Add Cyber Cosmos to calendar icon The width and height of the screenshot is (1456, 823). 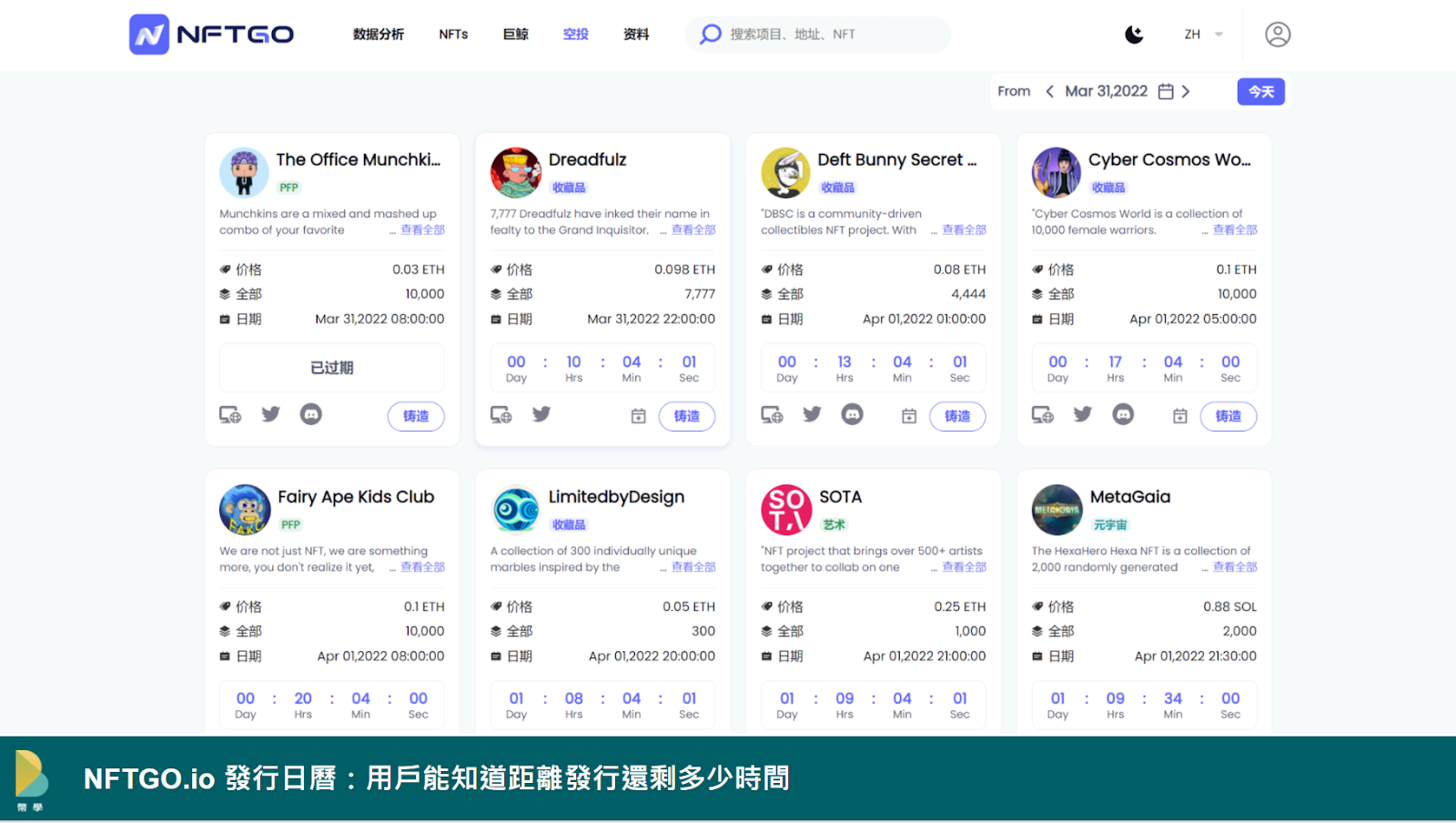point(1180,416)
